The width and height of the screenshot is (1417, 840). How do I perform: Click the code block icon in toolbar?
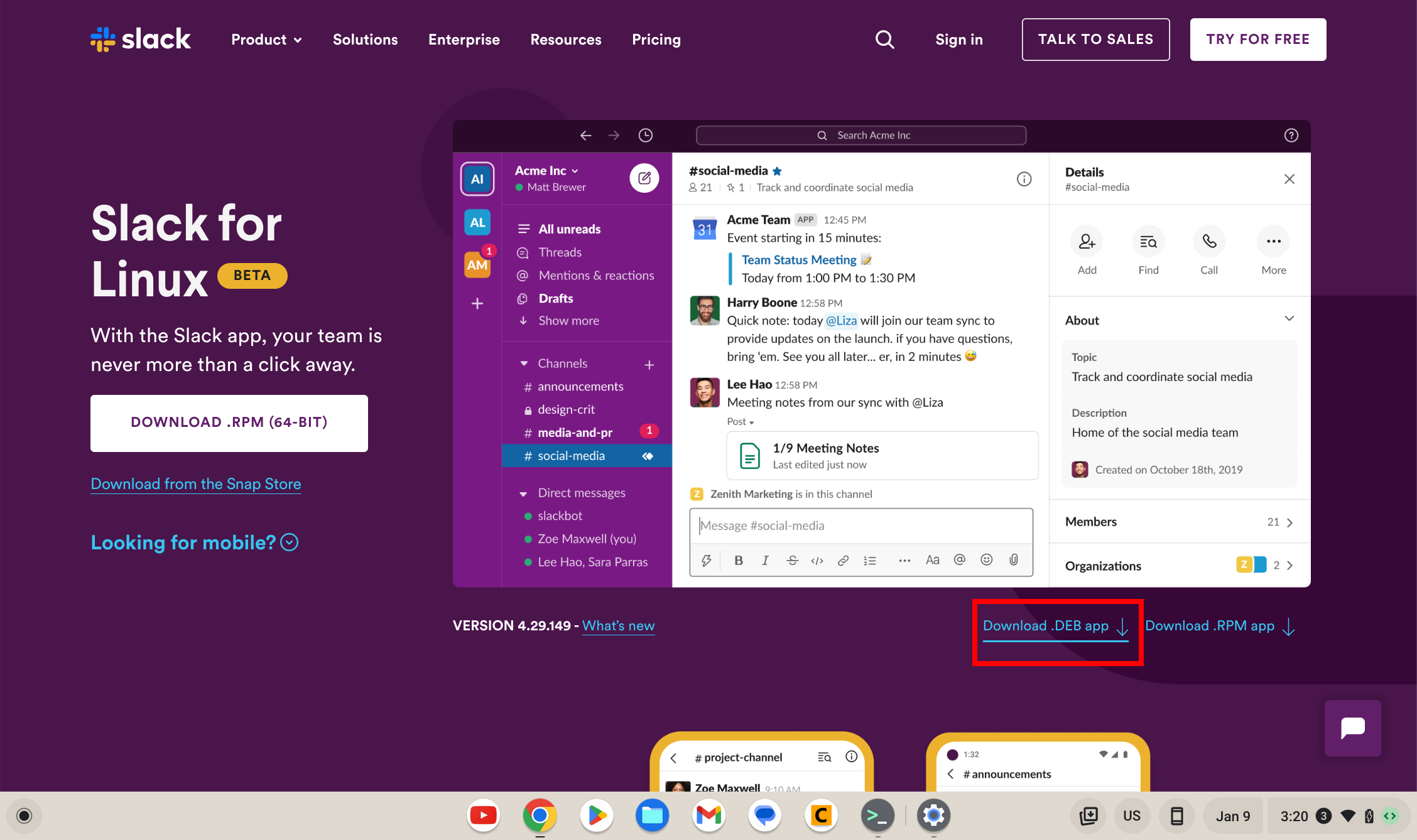817,558
